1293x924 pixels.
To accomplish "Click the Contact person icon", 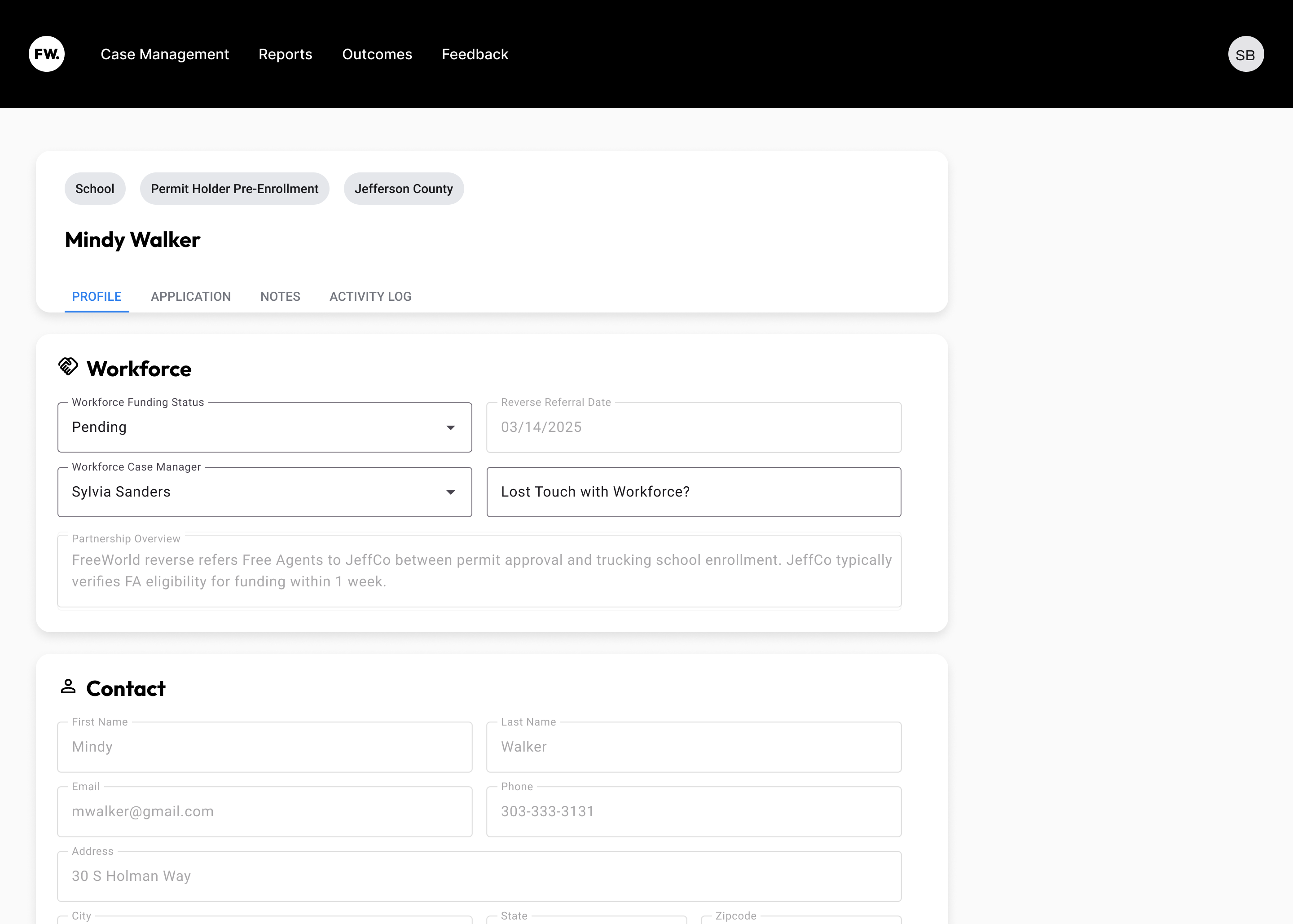I will coord(68,686).
